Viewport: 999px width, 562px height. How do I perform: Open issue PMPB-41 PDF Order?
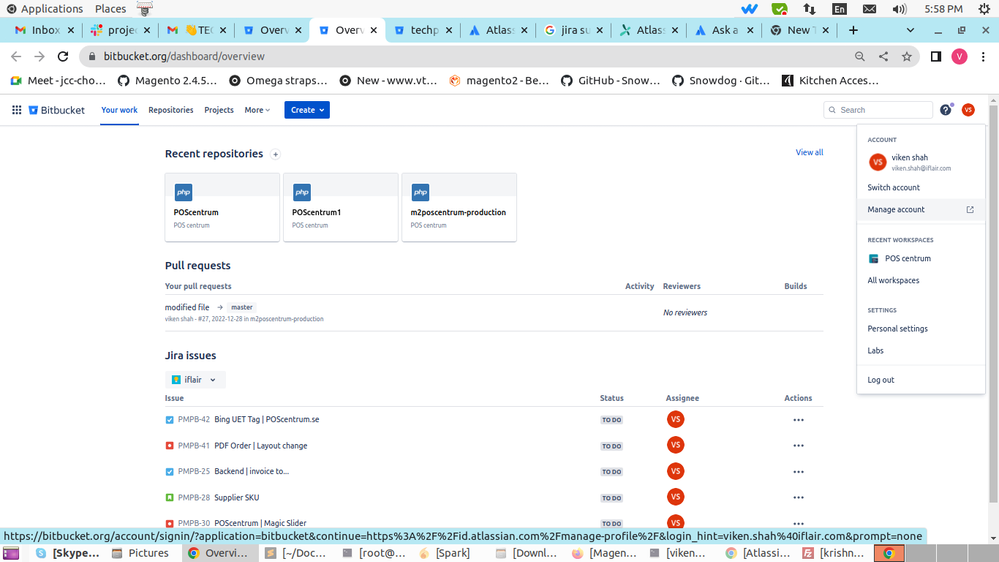(x=261, y=445)
